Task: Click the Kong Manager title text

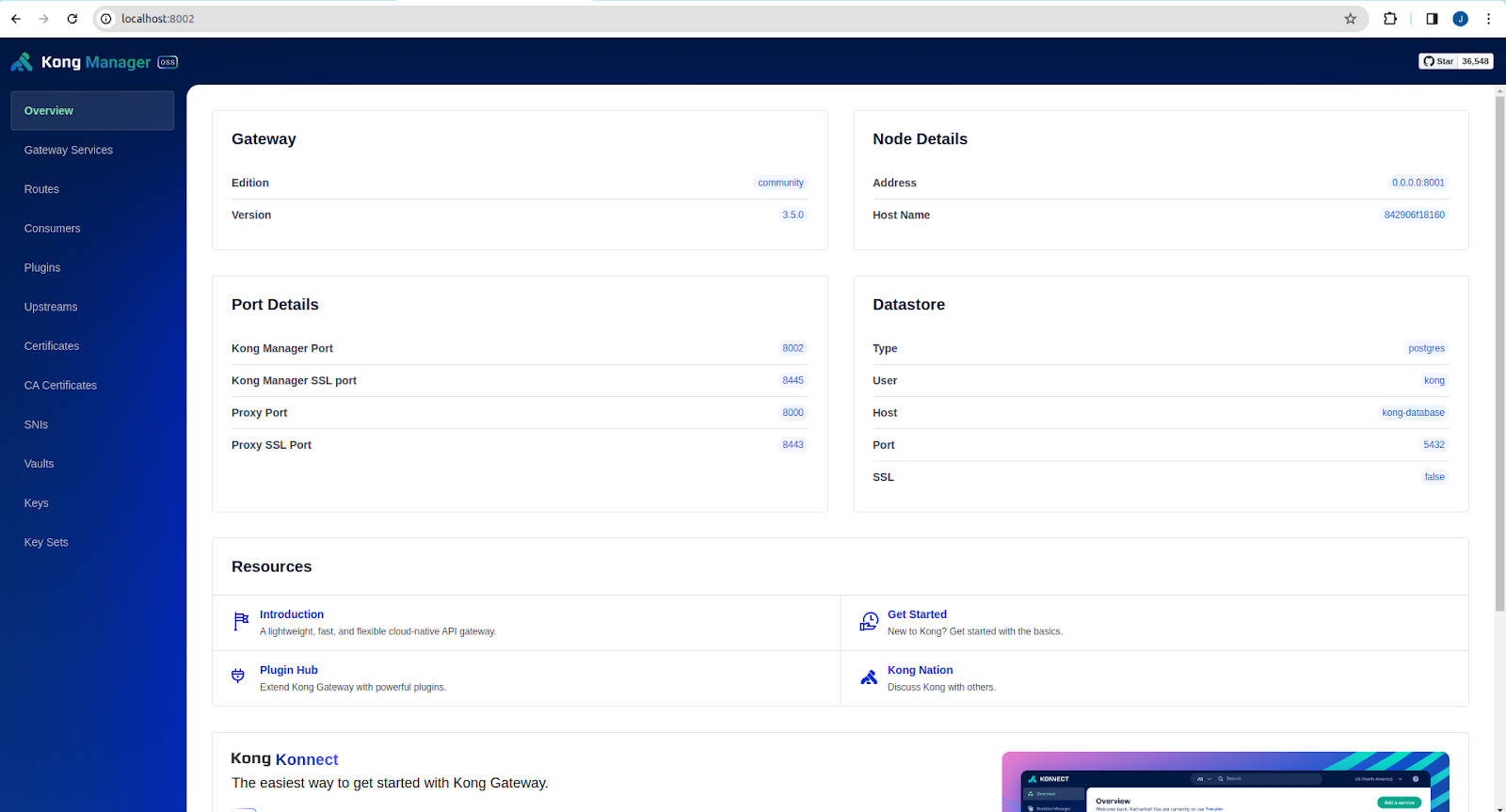Action: pos(96,62)
